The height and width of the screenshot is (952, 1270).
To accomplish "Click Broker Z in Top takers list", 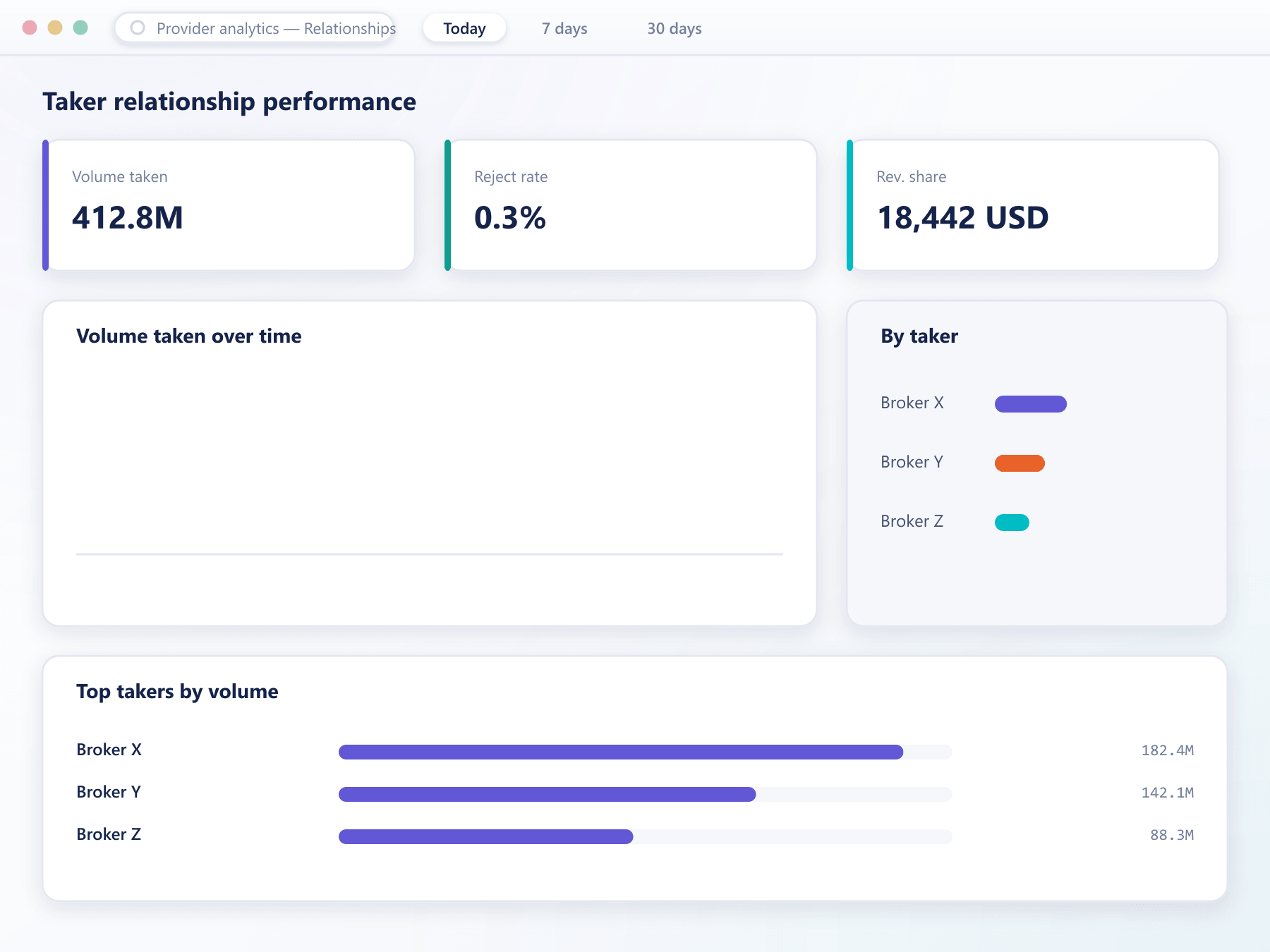I will pyautogui.click(x=109, y=834).
